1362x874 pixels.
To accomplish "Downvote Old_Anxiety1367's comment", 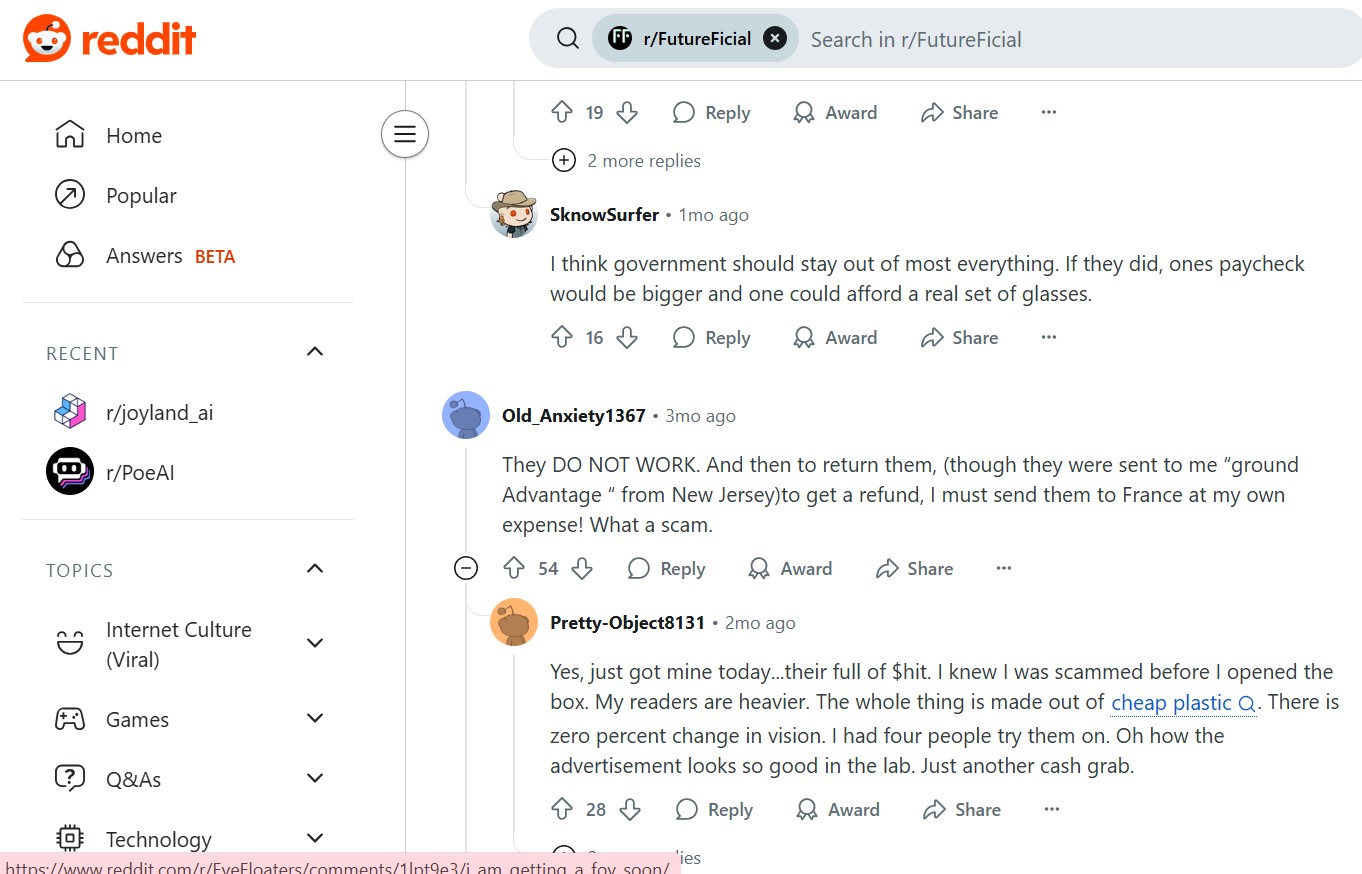I will pos(582,568).
